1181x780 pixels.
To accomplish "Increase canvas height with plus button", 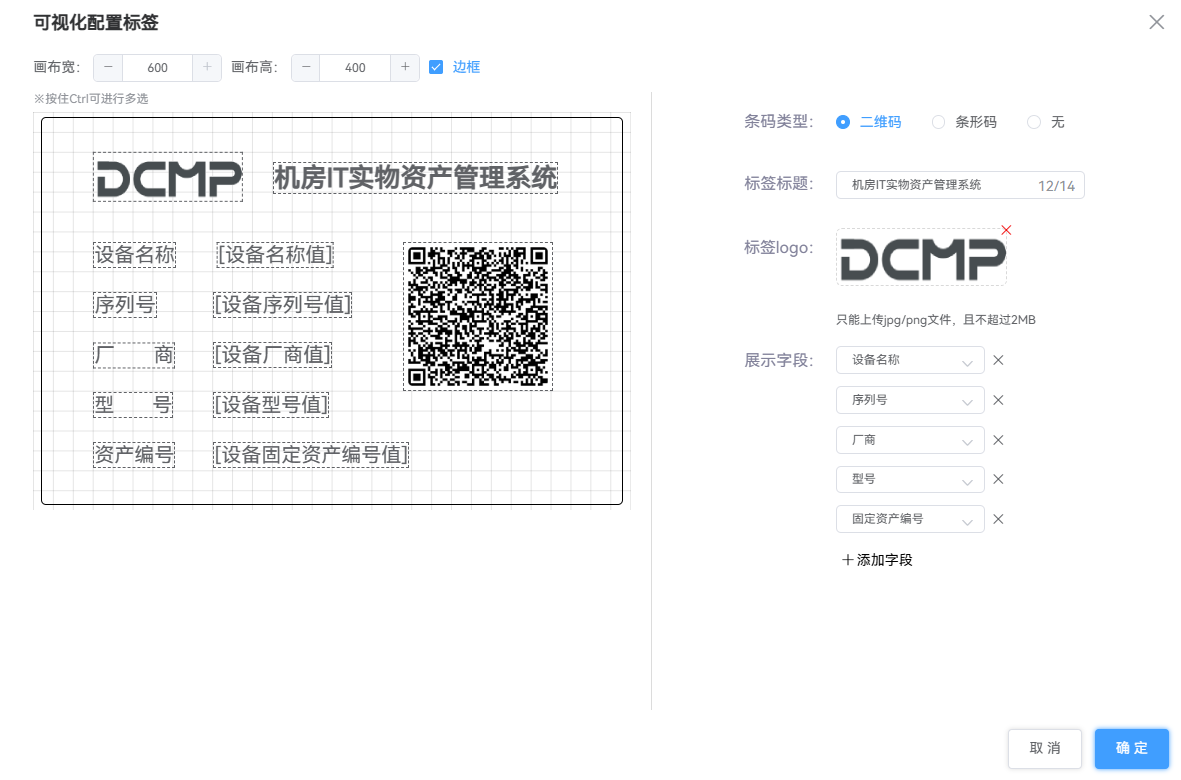I will pos(404,68).
